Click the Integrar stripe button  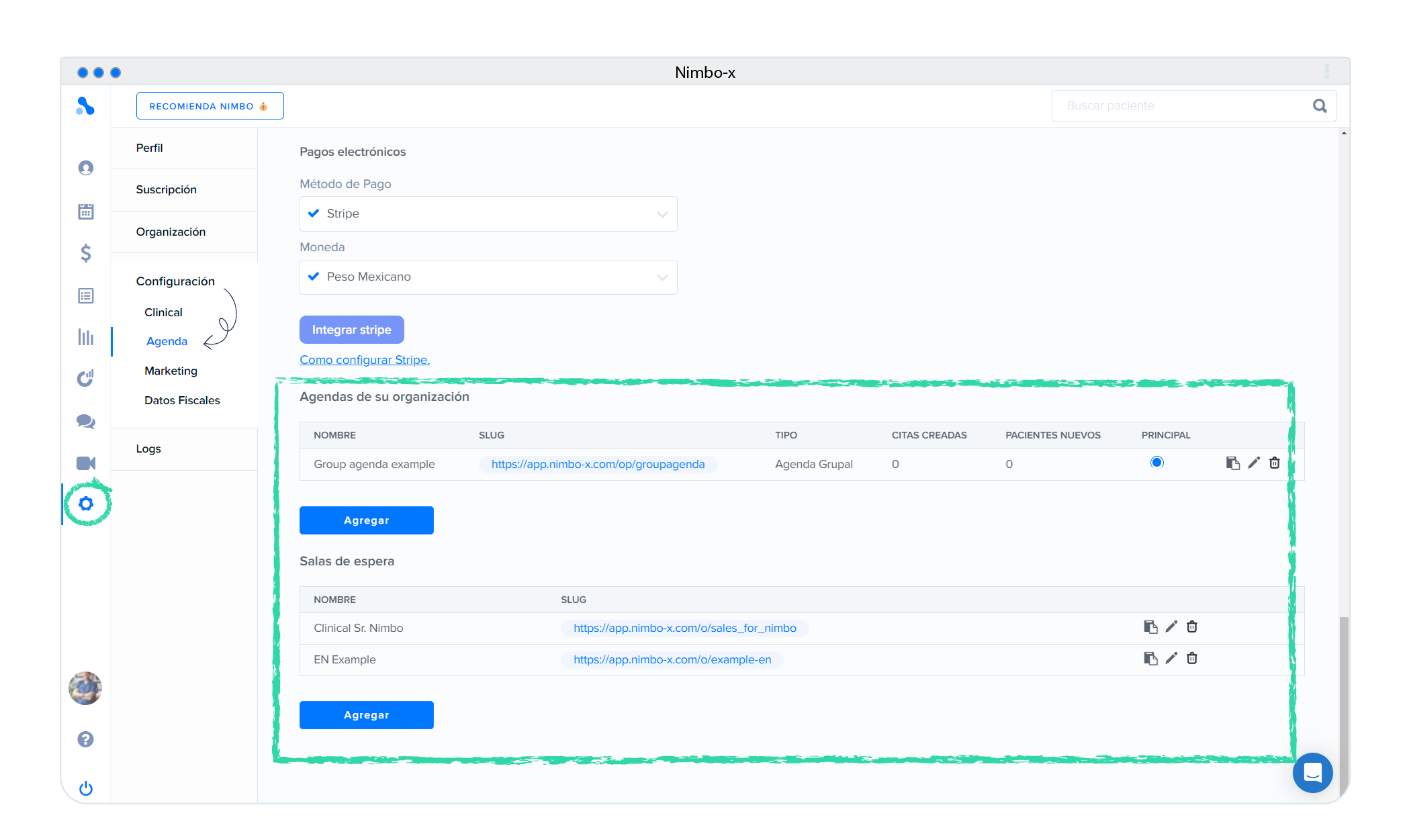point(351,330)
